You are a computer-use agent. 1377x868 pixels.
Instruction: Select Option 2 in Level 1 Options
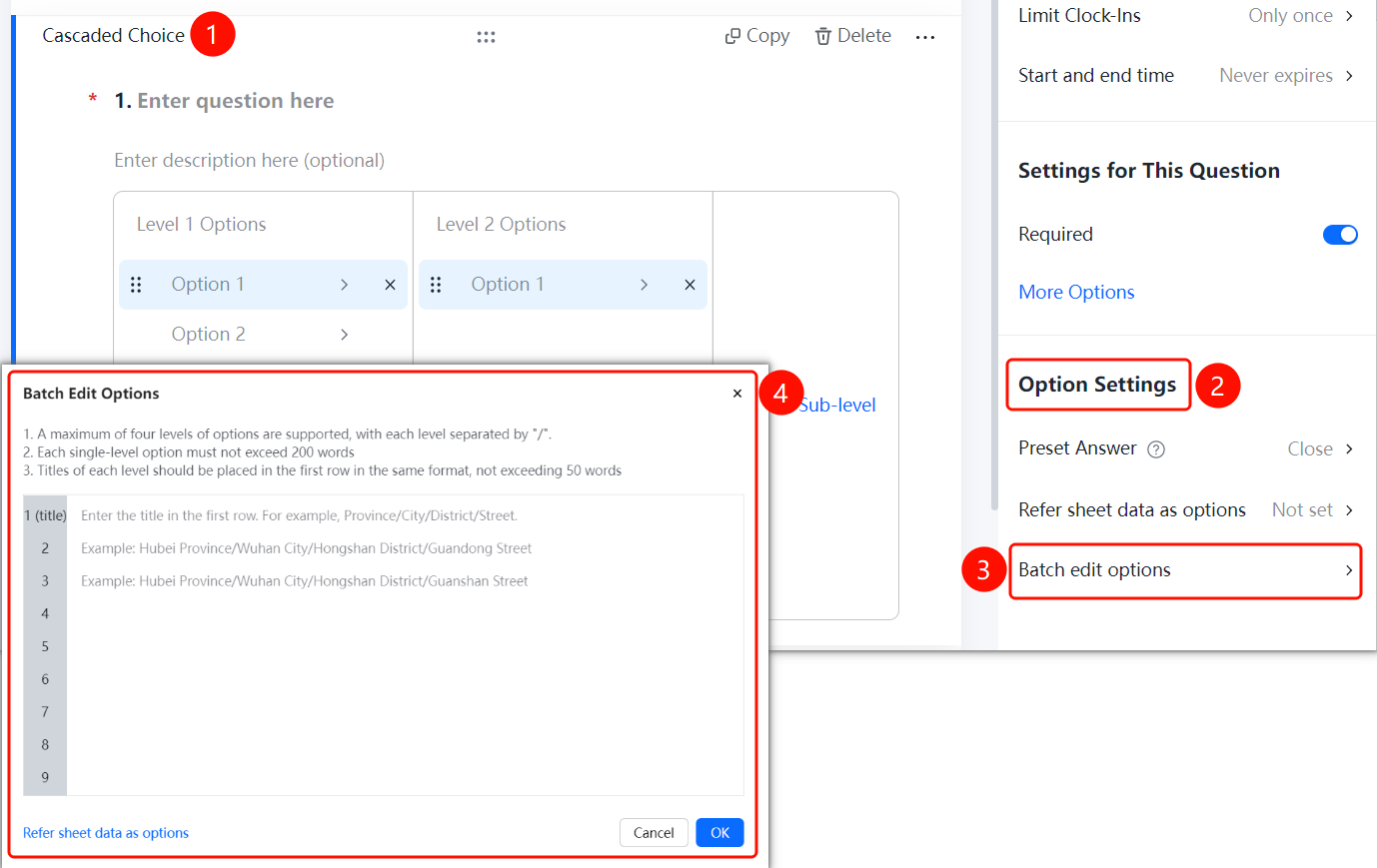[x=208, y=335]
